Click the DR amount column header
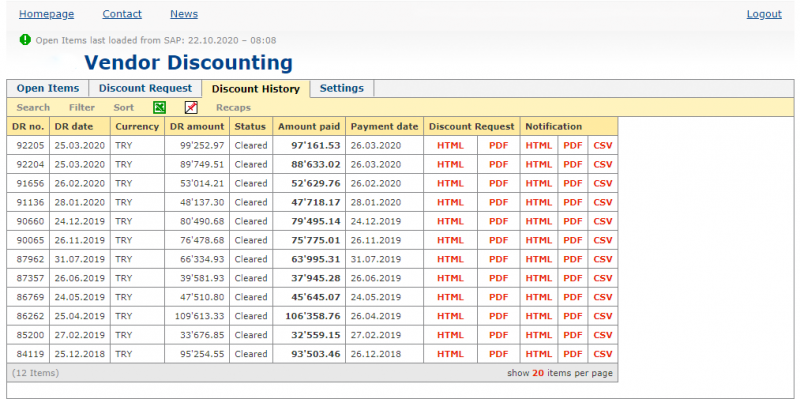The height and width of the screenshot is (399, 800). (x=197, y=127)
